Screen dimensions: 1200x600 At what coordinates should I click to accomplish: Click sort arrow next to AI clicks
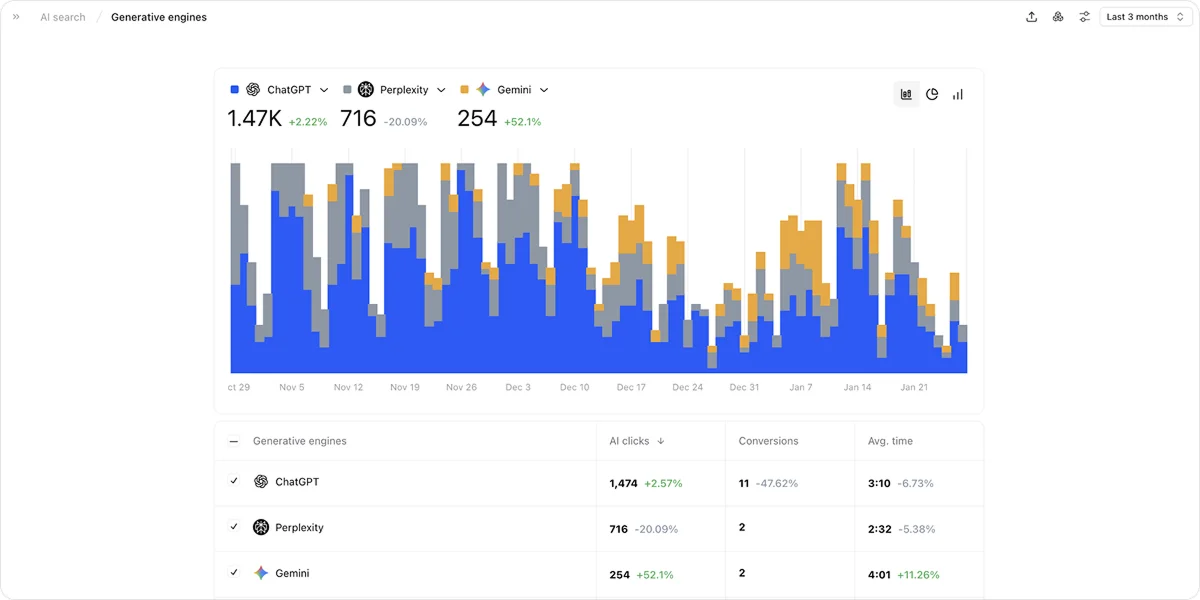click(661, 441)
